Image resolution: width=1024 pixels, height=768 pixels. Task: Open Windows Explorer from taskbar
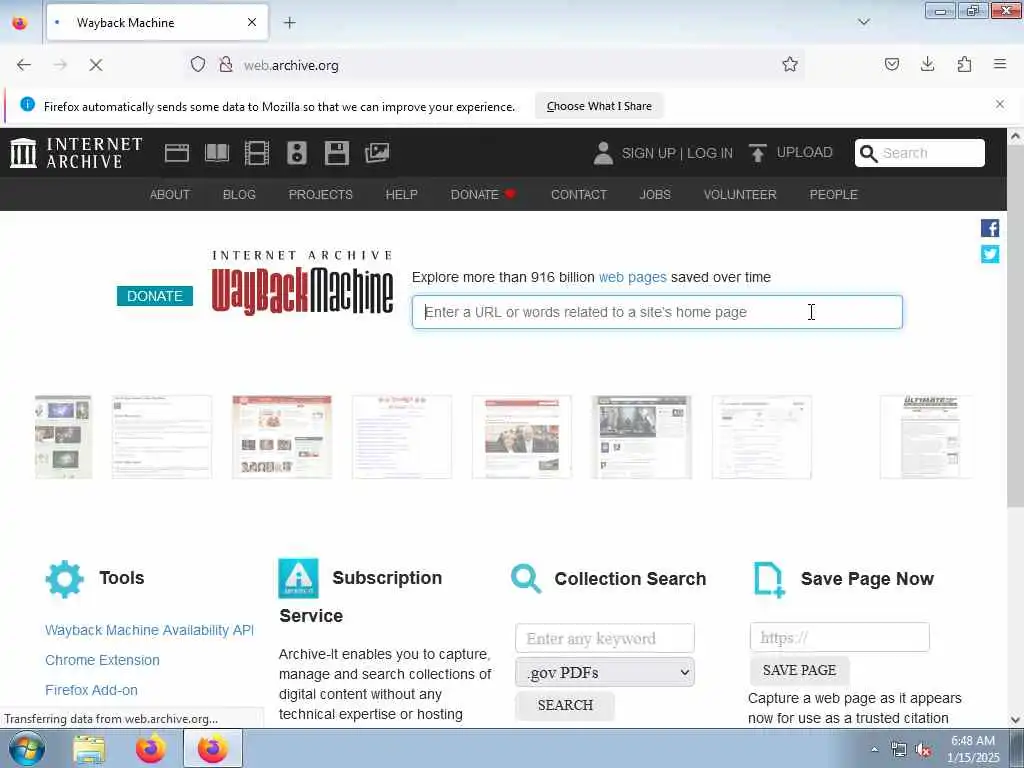click(x=89, y=749)
